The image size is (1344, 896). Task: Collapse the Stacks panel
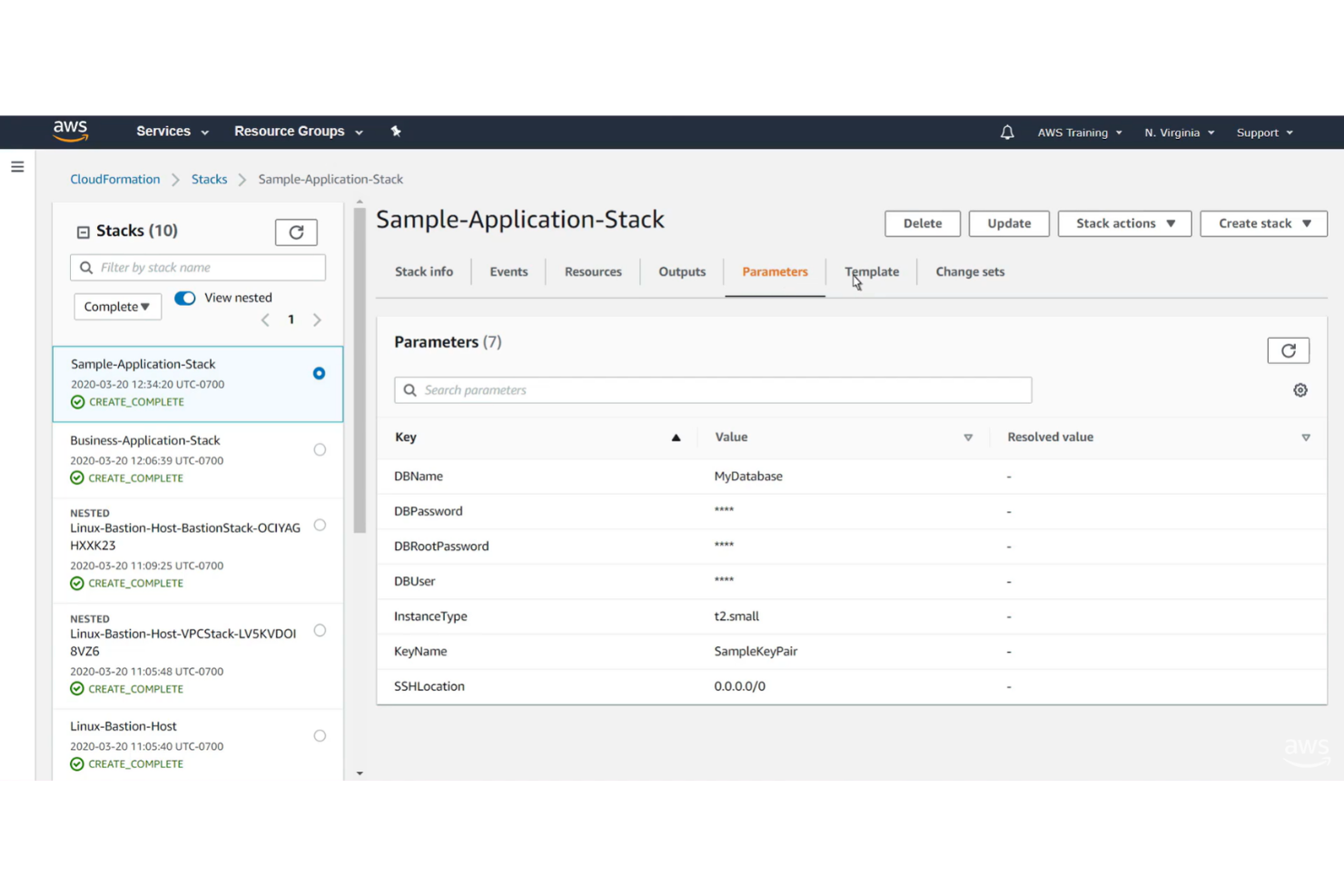click(83, 231)
